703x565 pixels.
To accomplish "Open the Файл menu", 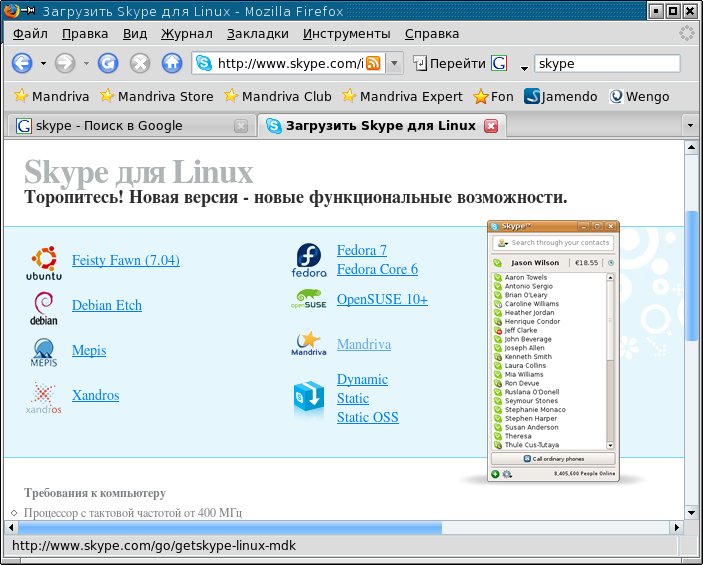I will click(x=30, y=34).
